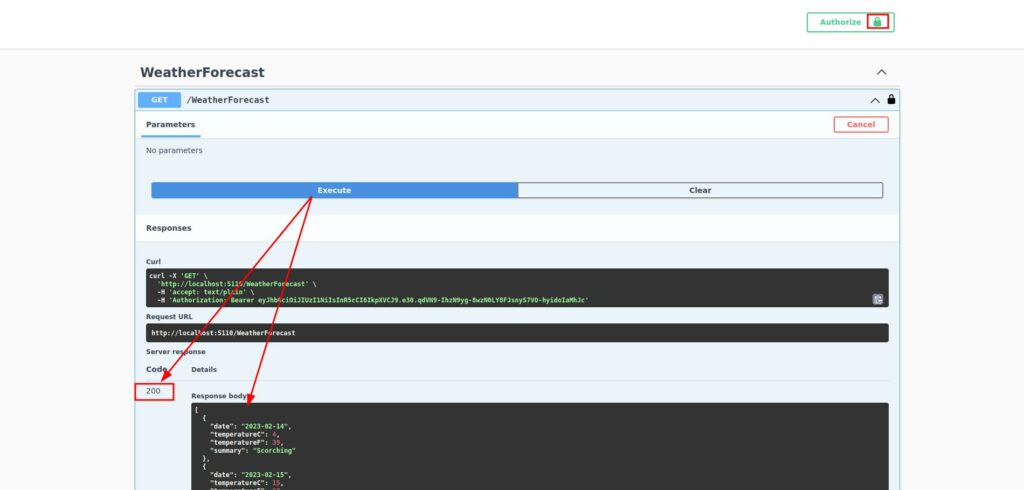1024x490 pixels.
Task: Click inside the Response body JSON block
Action: click(x=538, y=450)
